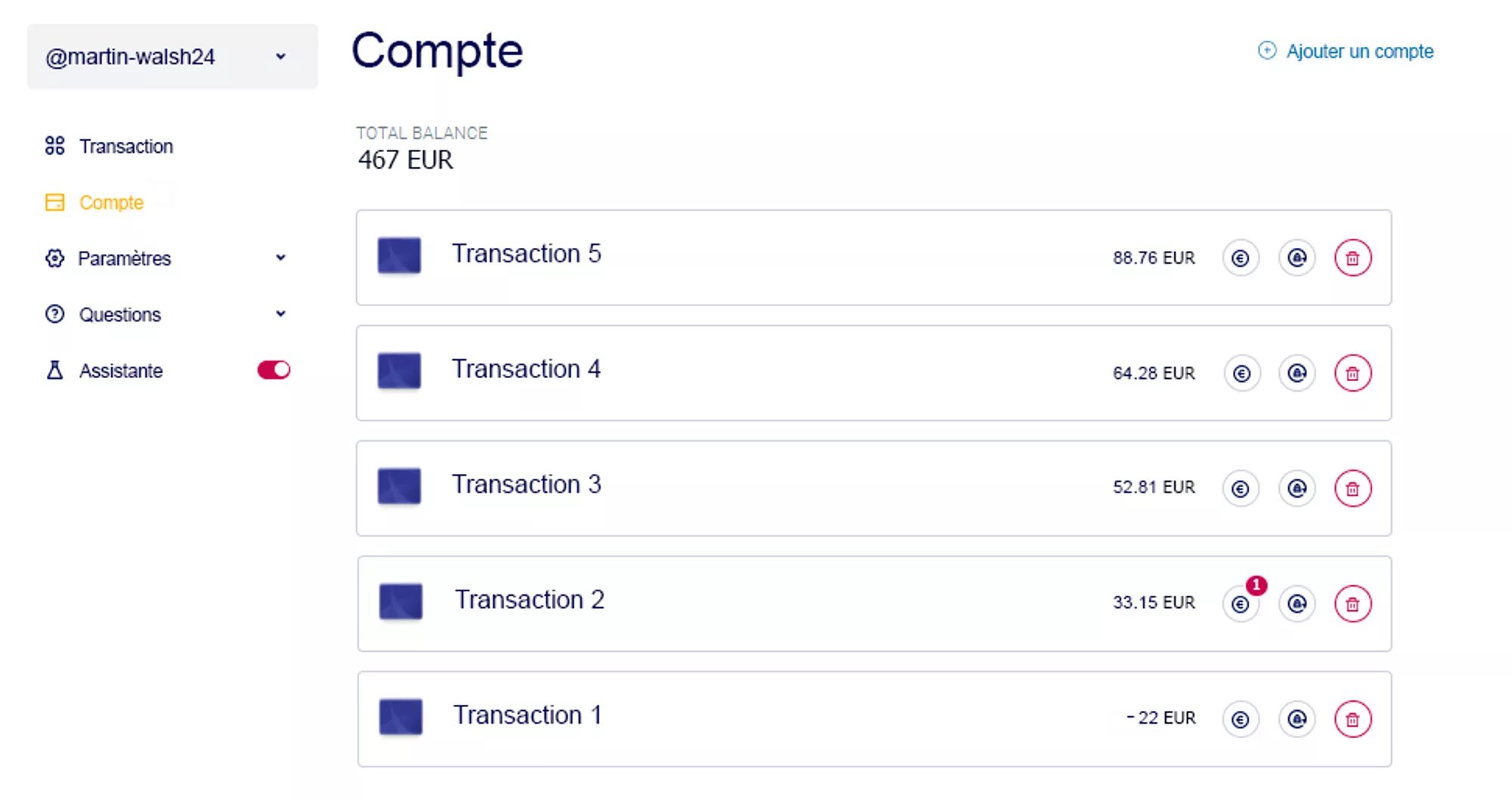Open the Transaction 5 row title
The image size is (1512, 800).
(x=526, y=254)
